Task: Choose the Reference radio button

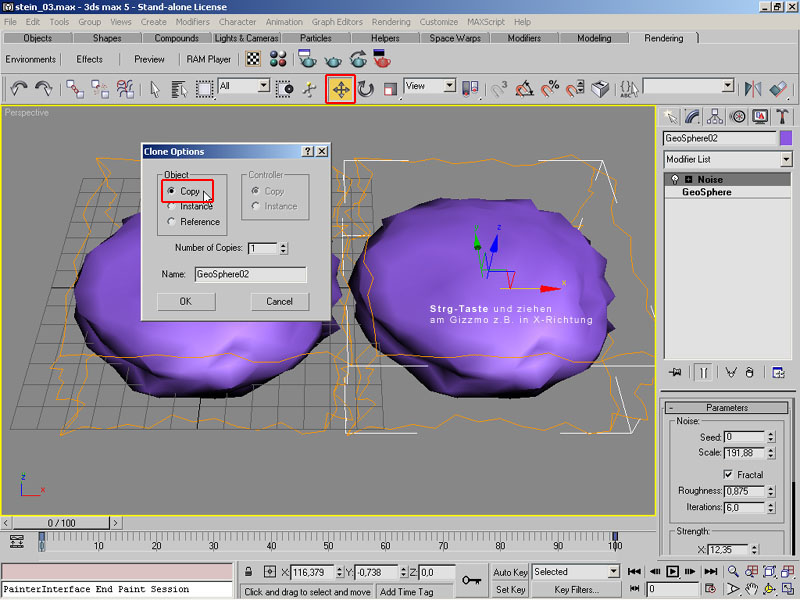Action: pos(172,222)
